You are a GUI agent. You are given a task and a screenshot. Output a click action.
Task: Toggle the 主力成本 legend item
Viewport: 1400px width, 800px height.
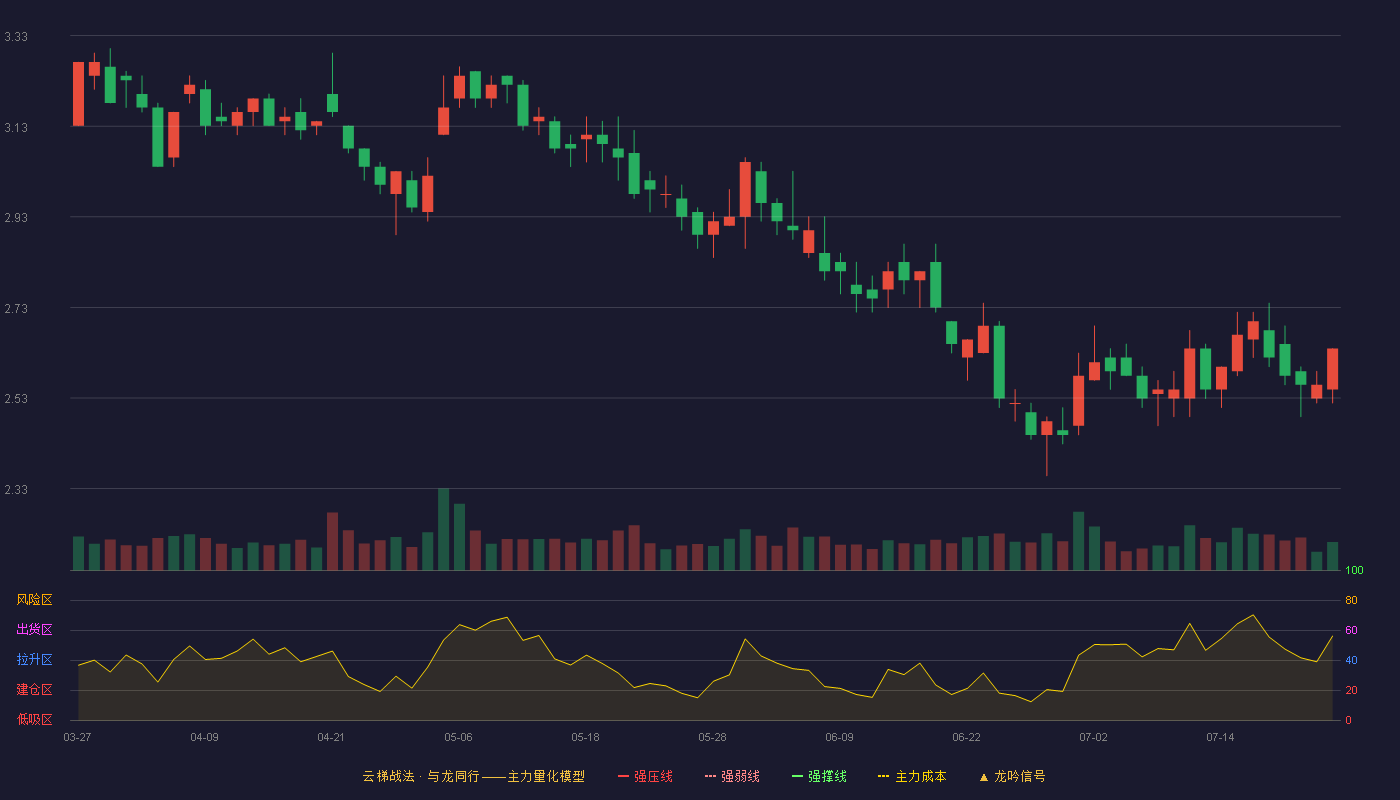pyautogui.click(x=912, y=776)
